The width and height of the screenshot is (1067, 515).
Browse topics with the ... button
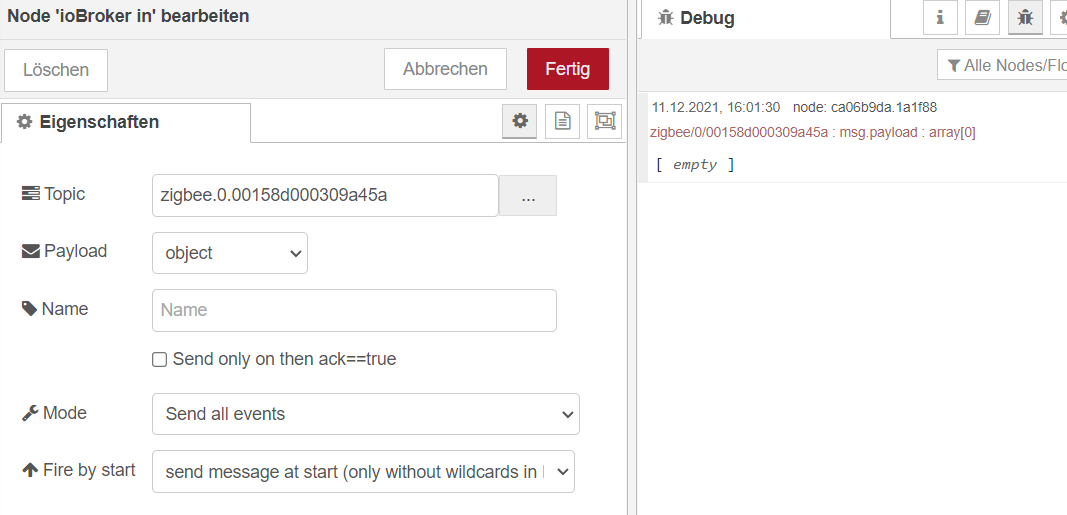click(528, 196)
